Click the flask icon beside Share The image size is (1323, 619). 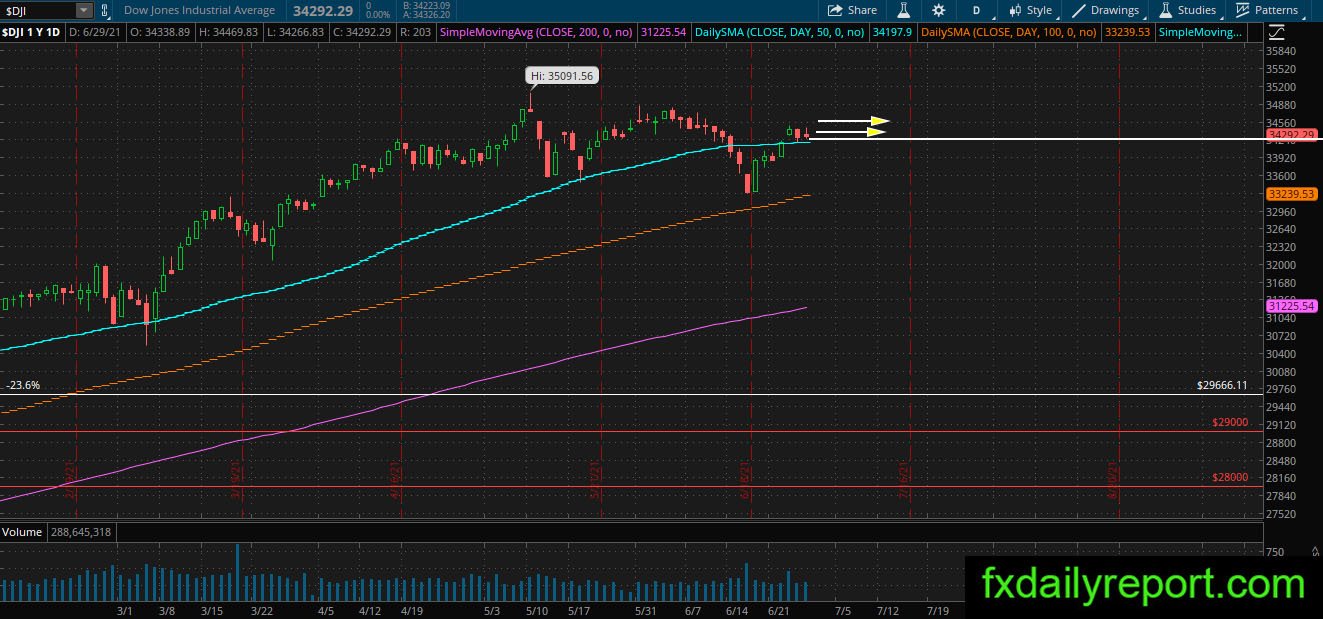coord(903,10)
